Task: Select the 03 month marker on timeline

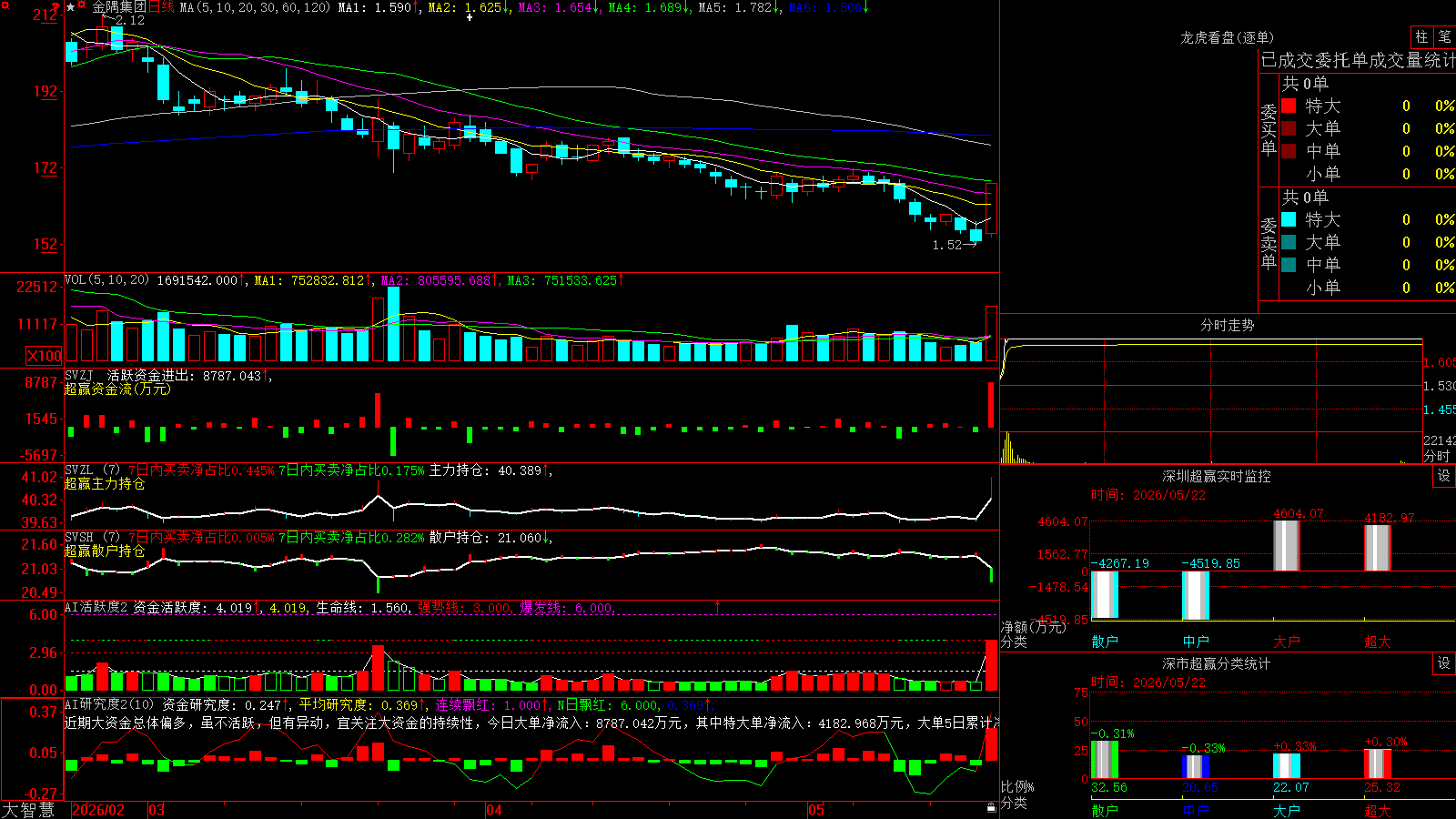Action: point(157,810)
